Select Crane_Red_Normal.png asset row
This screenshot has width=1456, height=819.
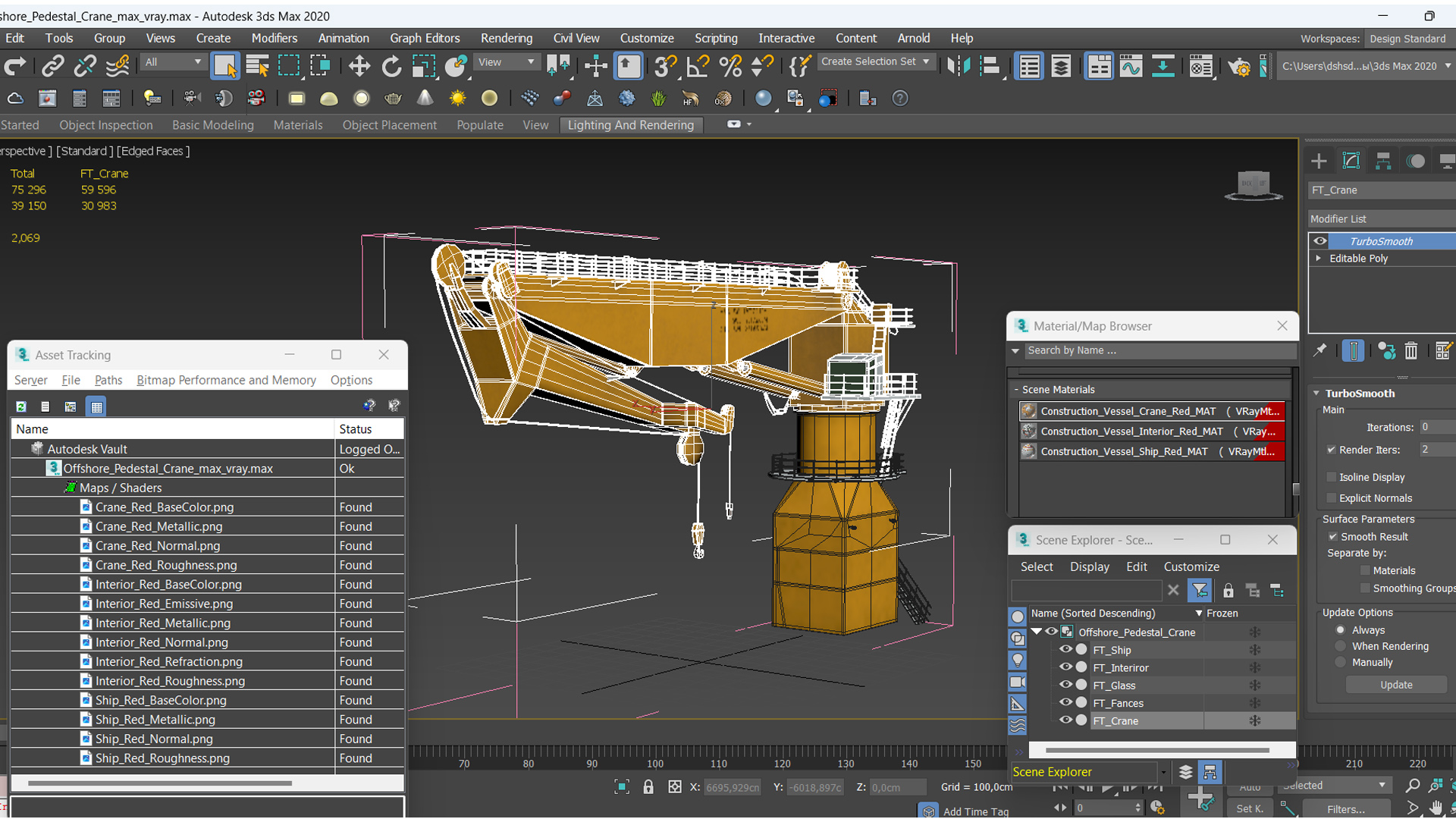(208, 545)
